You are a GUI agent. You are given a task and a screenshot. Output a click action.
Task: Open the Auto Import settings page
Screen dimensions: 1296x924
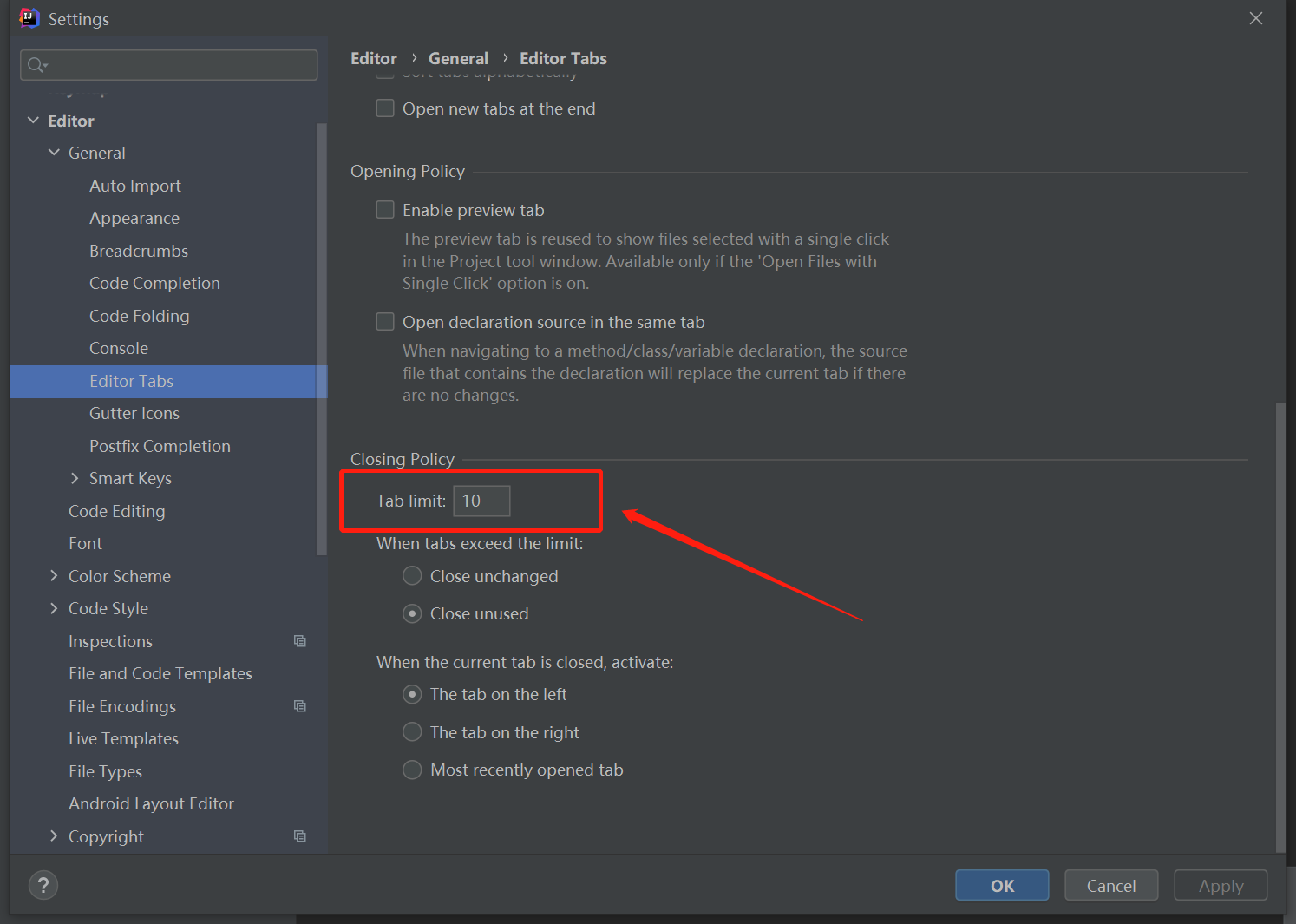(135, 186)
